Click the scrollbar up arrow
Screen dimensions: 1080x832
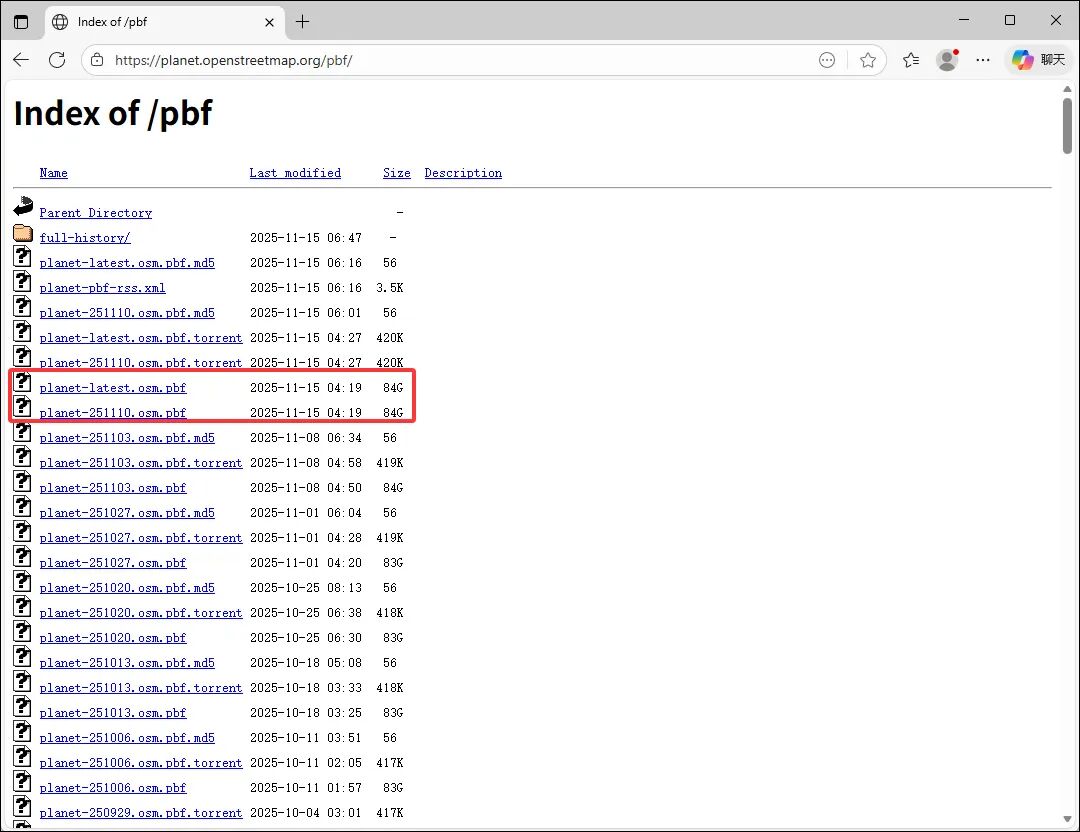pyautogui.click(x=1067, y=89)
